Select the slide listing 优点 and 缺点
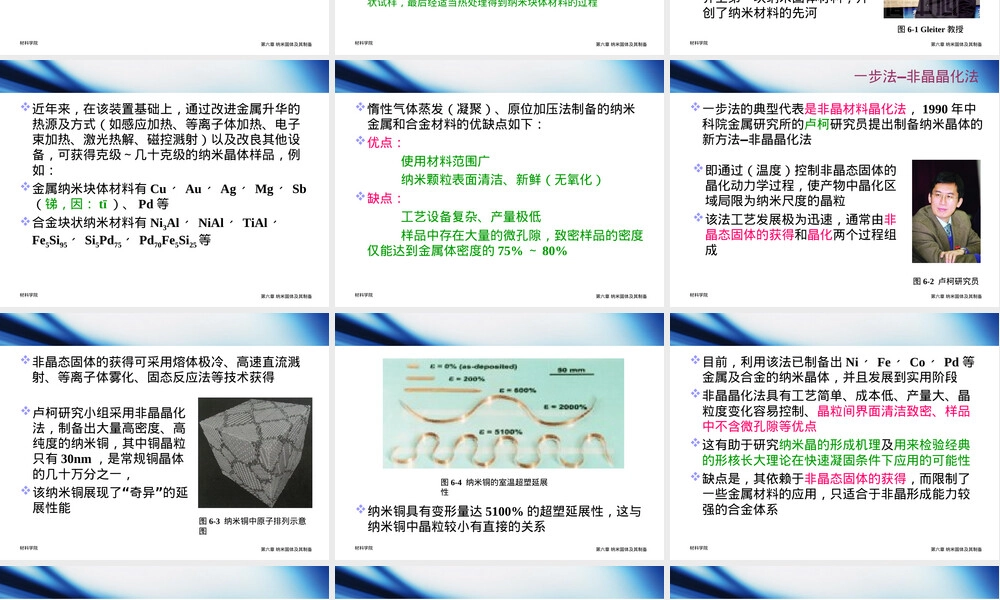 [x=499, y=184]
